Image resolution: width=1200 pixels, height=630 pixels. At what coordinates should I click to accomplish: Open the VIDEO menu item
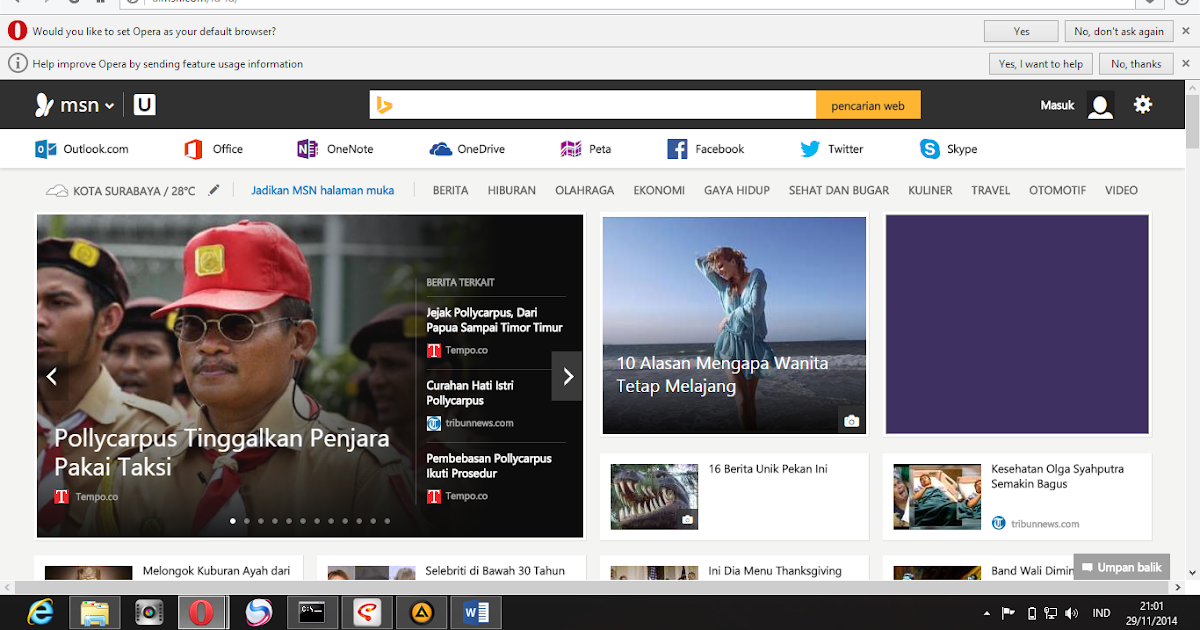1121,190
